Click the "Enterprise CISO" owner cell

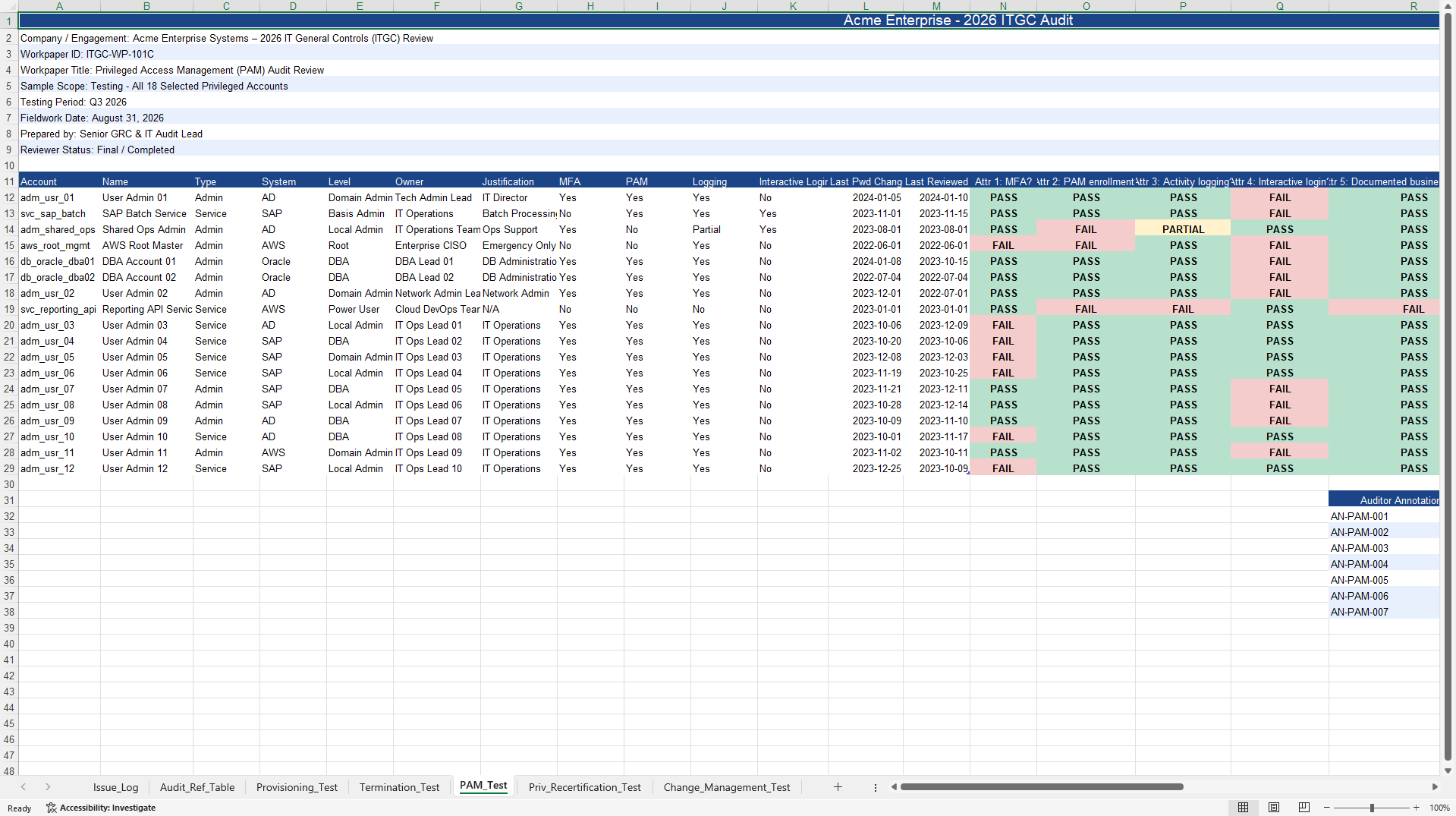tap(437, 245)
